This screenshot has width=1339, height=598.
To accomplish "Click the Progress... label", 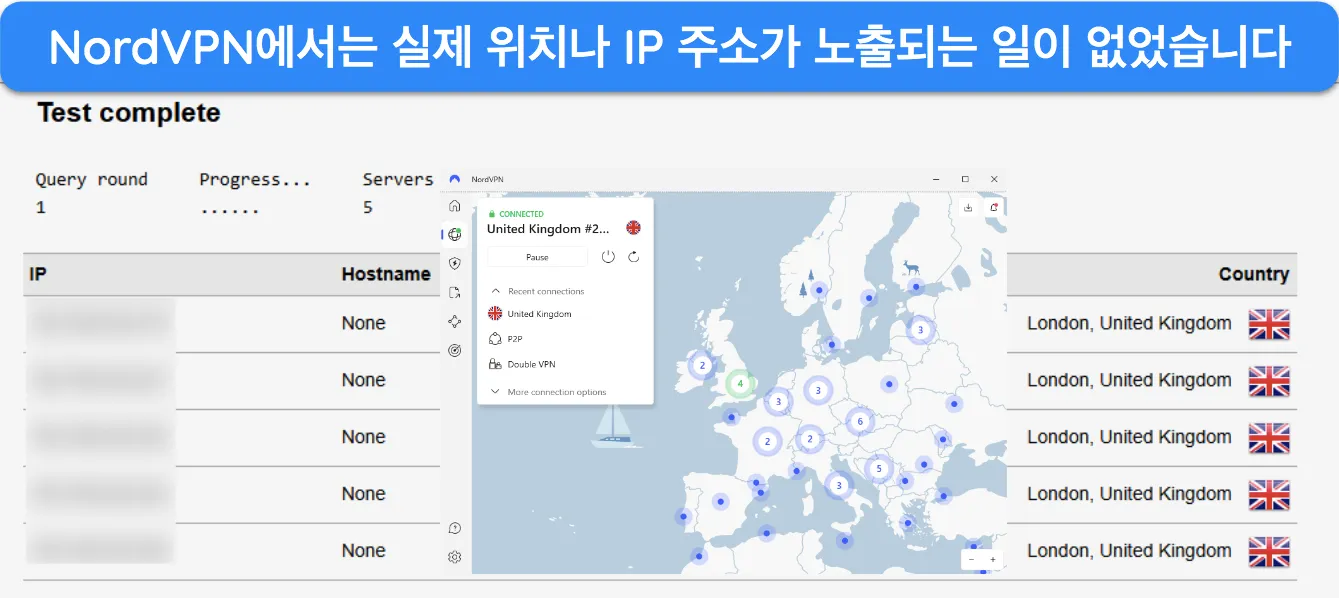I will click(x=255, y=180).
